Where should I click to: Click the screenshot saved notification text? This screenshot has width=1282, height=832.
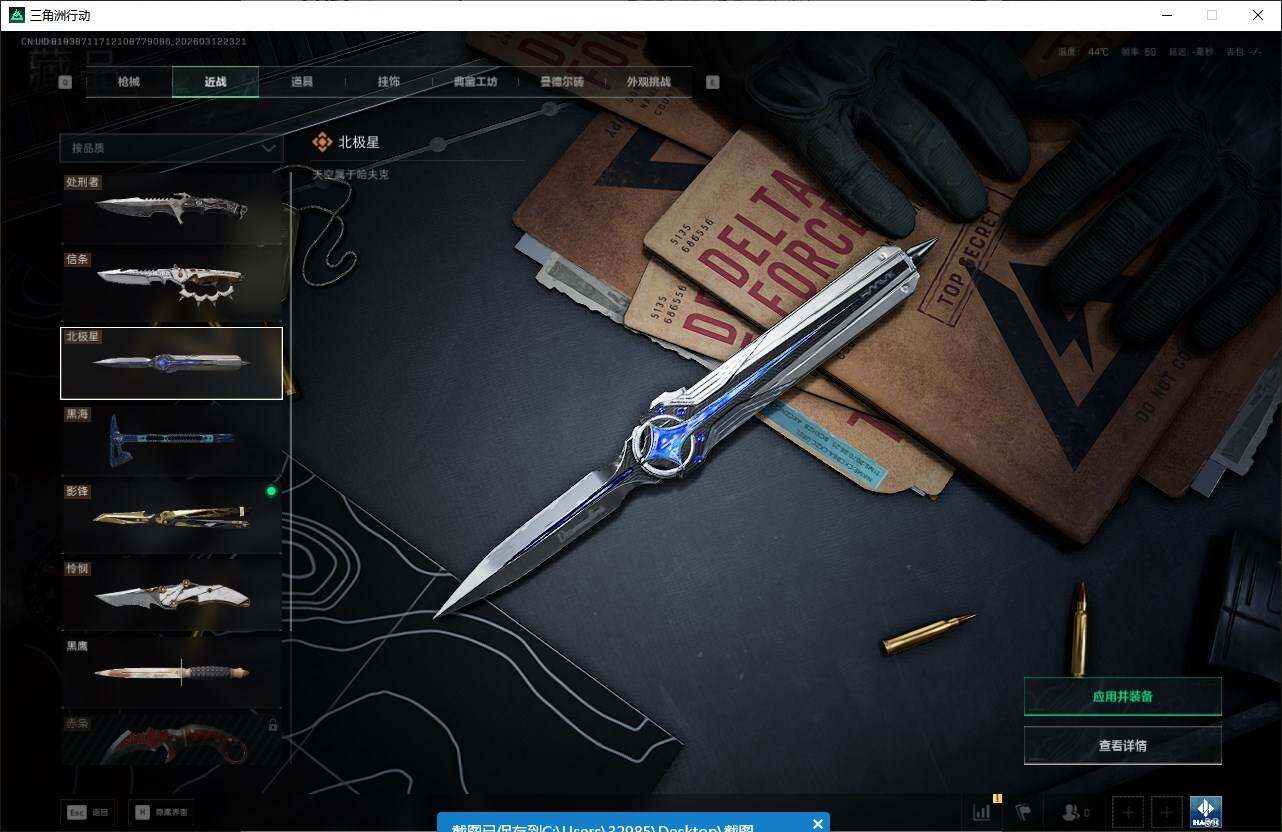(602, 827)
